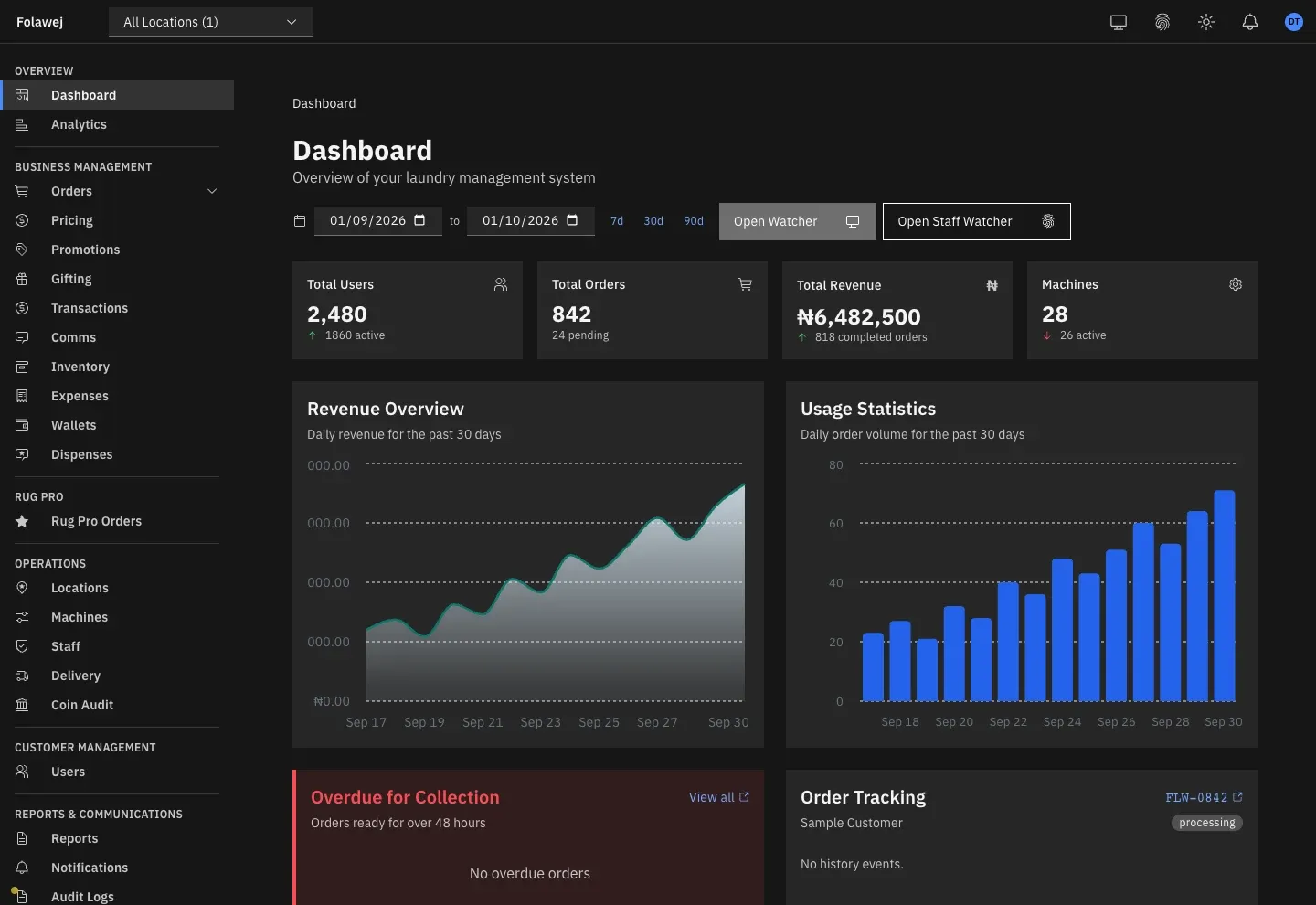The height and width of the screenshot is (905, 1316).
Task: Open the DT user avatar menu
Action: pos(1294,22)
